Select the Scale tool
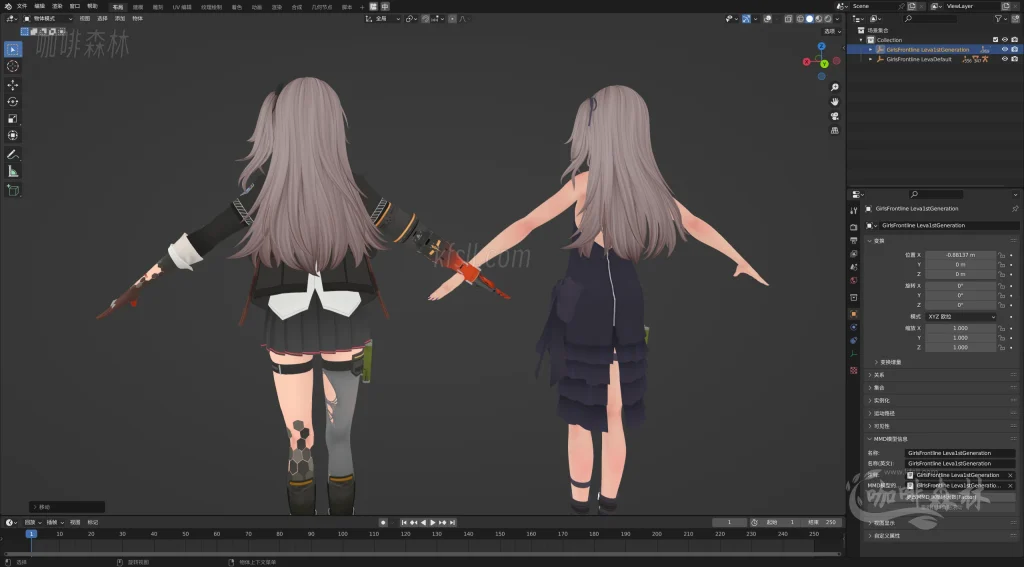1024x567 pixels. point(12,119)
